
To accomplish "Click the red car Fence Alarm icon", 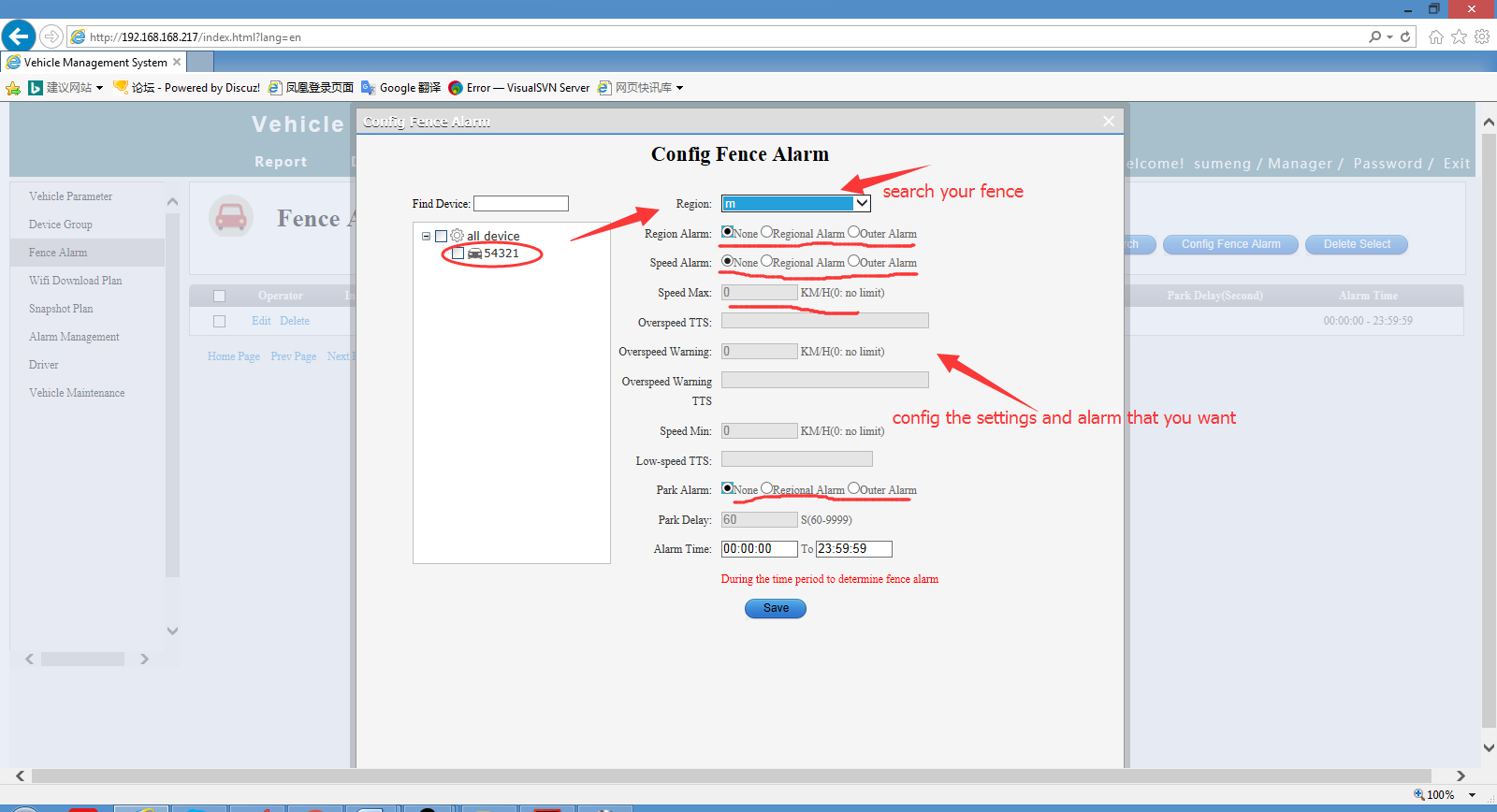I will pos(231,217).
